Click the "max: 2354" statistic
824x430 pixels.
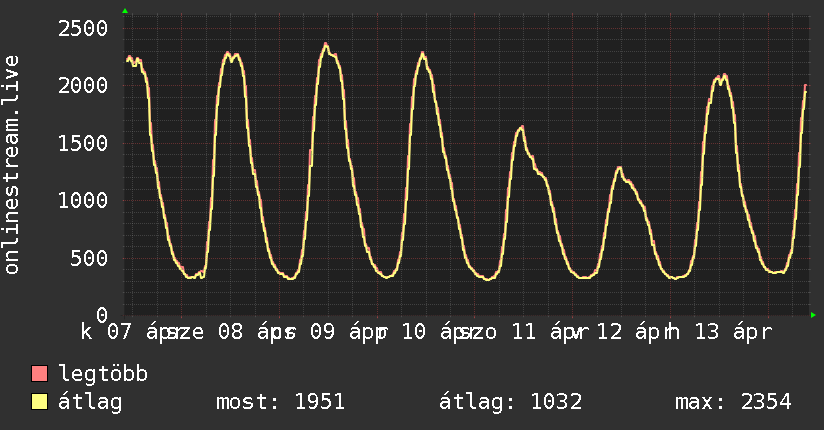point(733,403)
